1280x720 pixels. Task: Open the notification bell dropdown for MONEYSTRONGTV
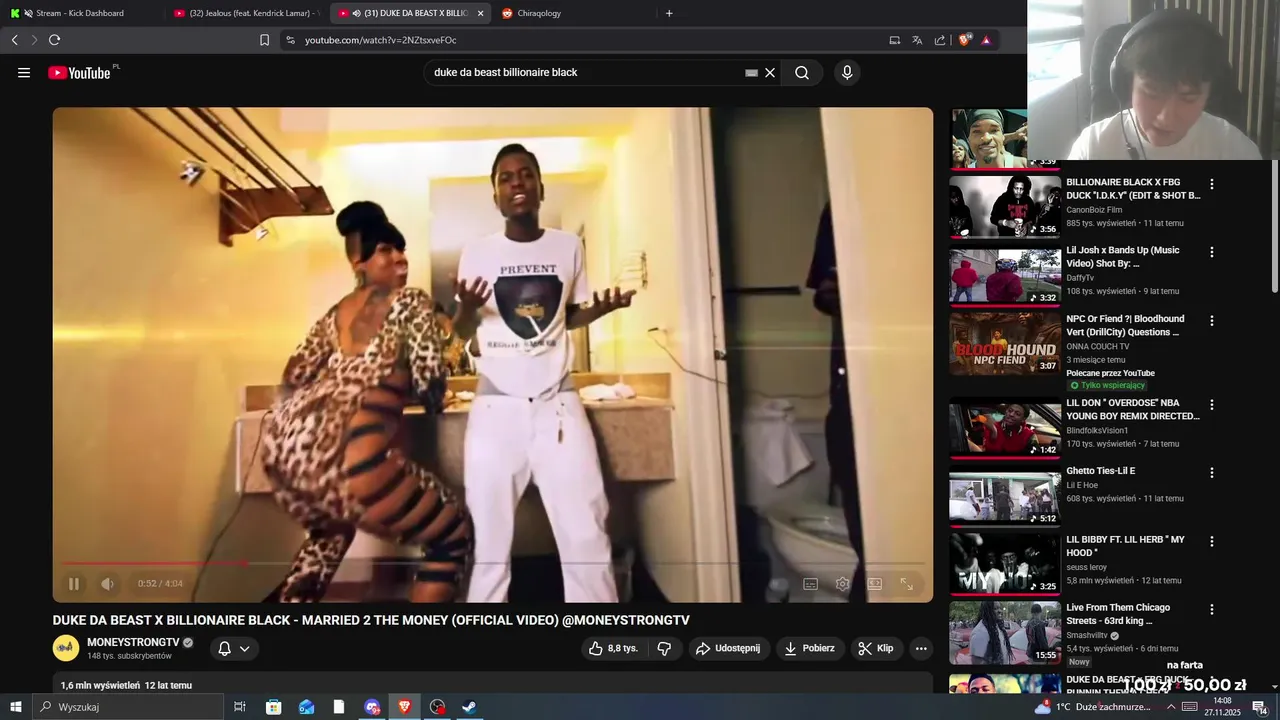(234, 648)
